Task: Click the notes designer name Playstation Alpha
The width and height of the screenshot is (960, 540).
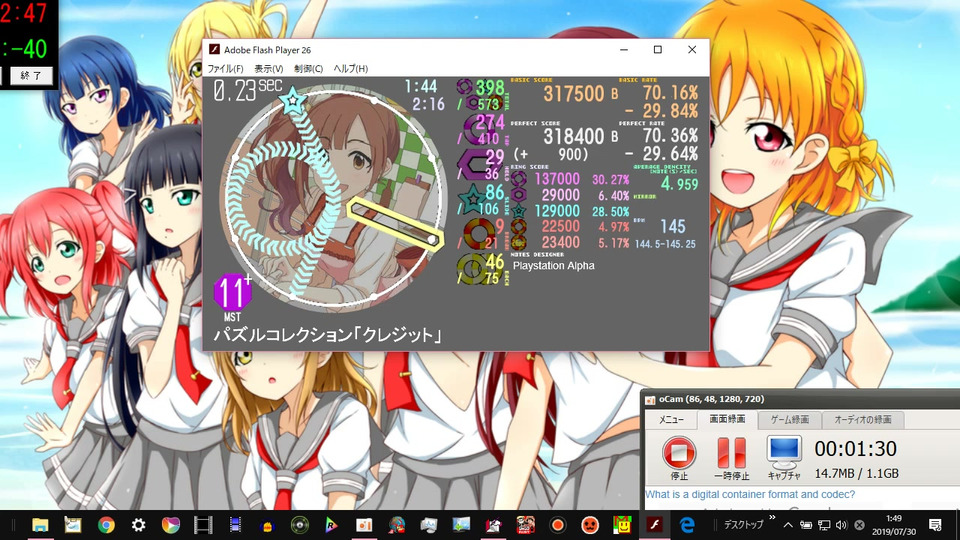Action: (553, 266)
